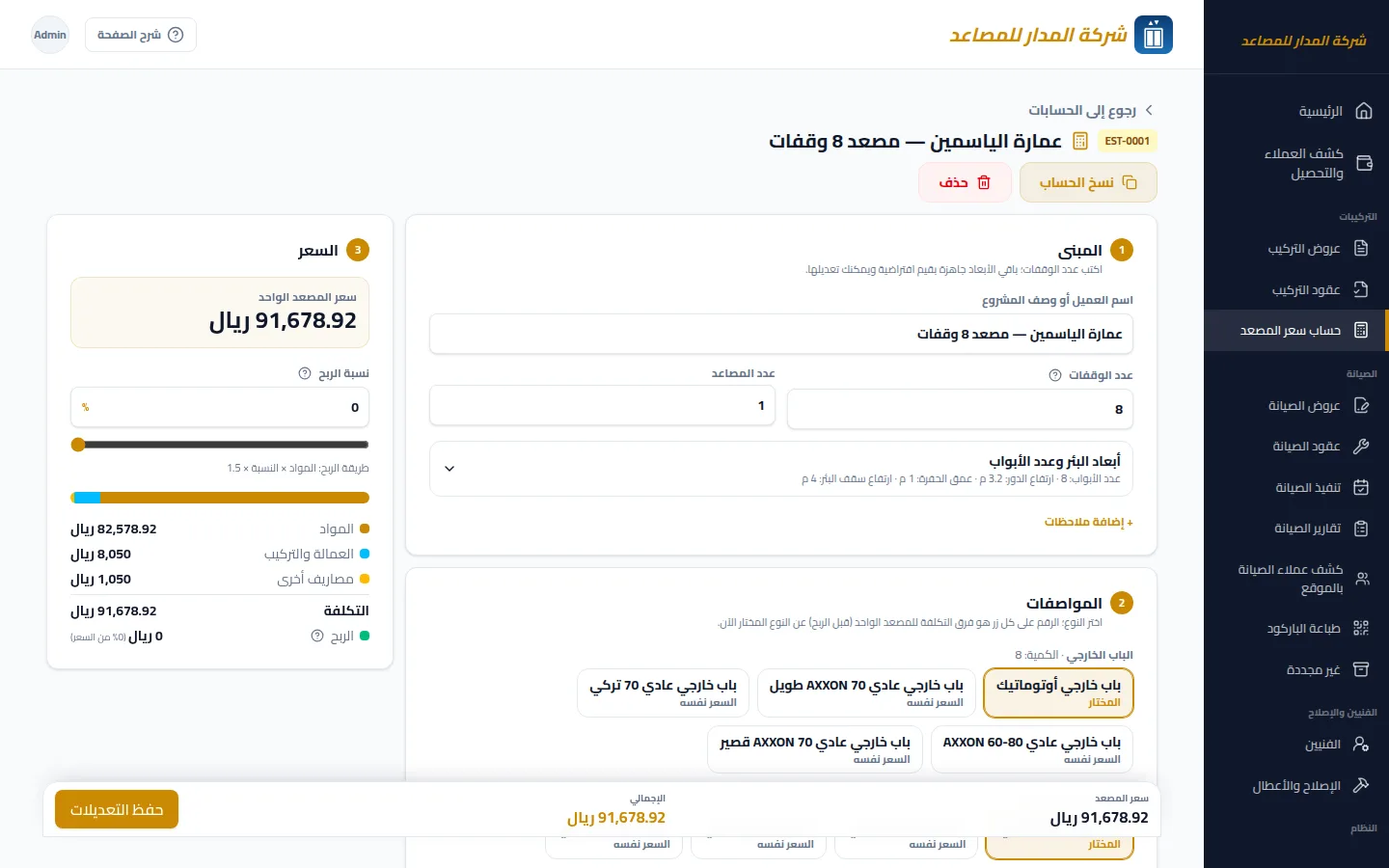The image size is (1389, 868).
Task: Click the عدد الوقفات input field
Action: click(x=960, y=409)
